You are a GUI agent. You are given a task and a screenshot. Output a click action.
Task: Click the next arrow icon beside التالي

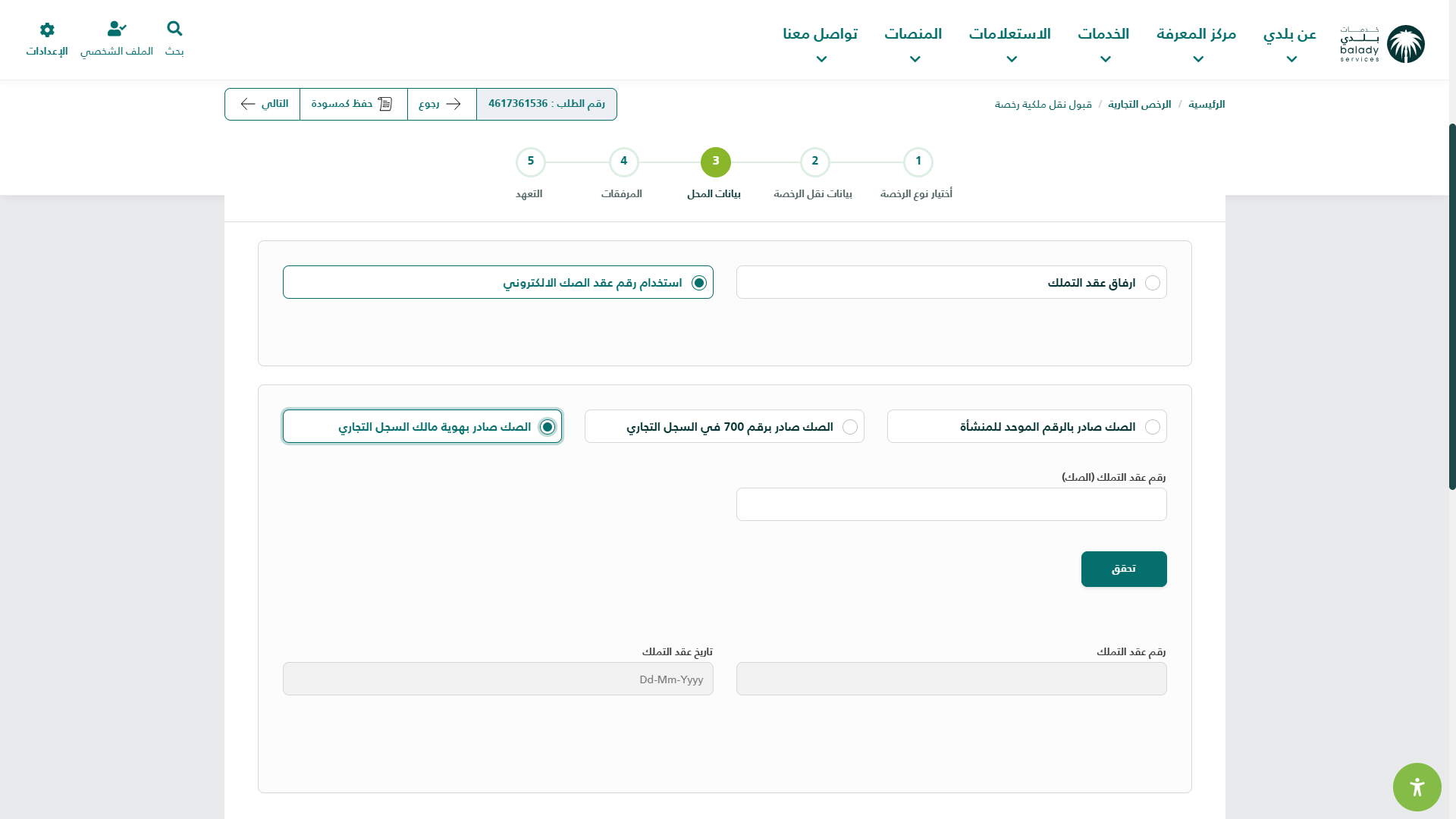coord(248,104)
